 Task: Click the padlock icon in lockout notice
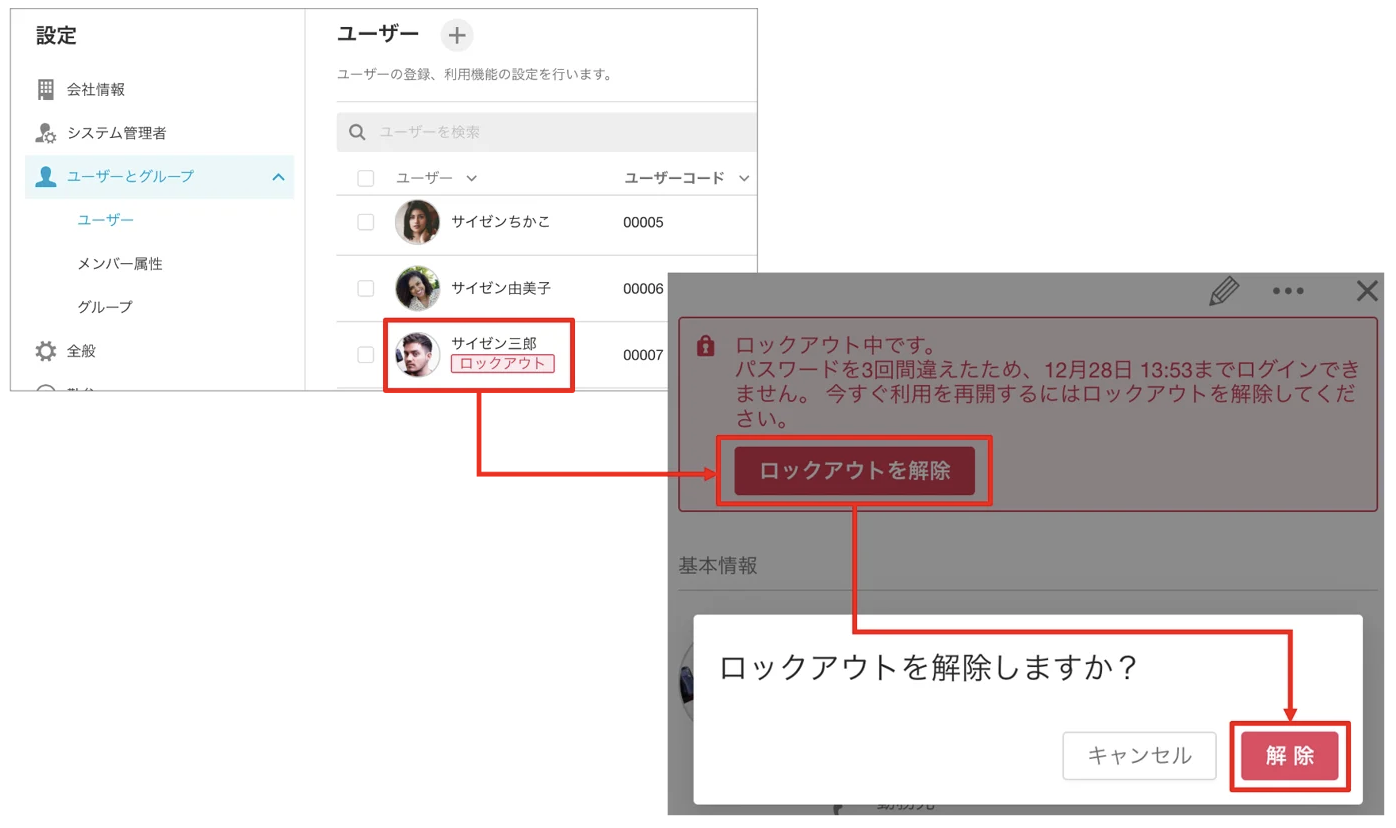tap(705, 346)
